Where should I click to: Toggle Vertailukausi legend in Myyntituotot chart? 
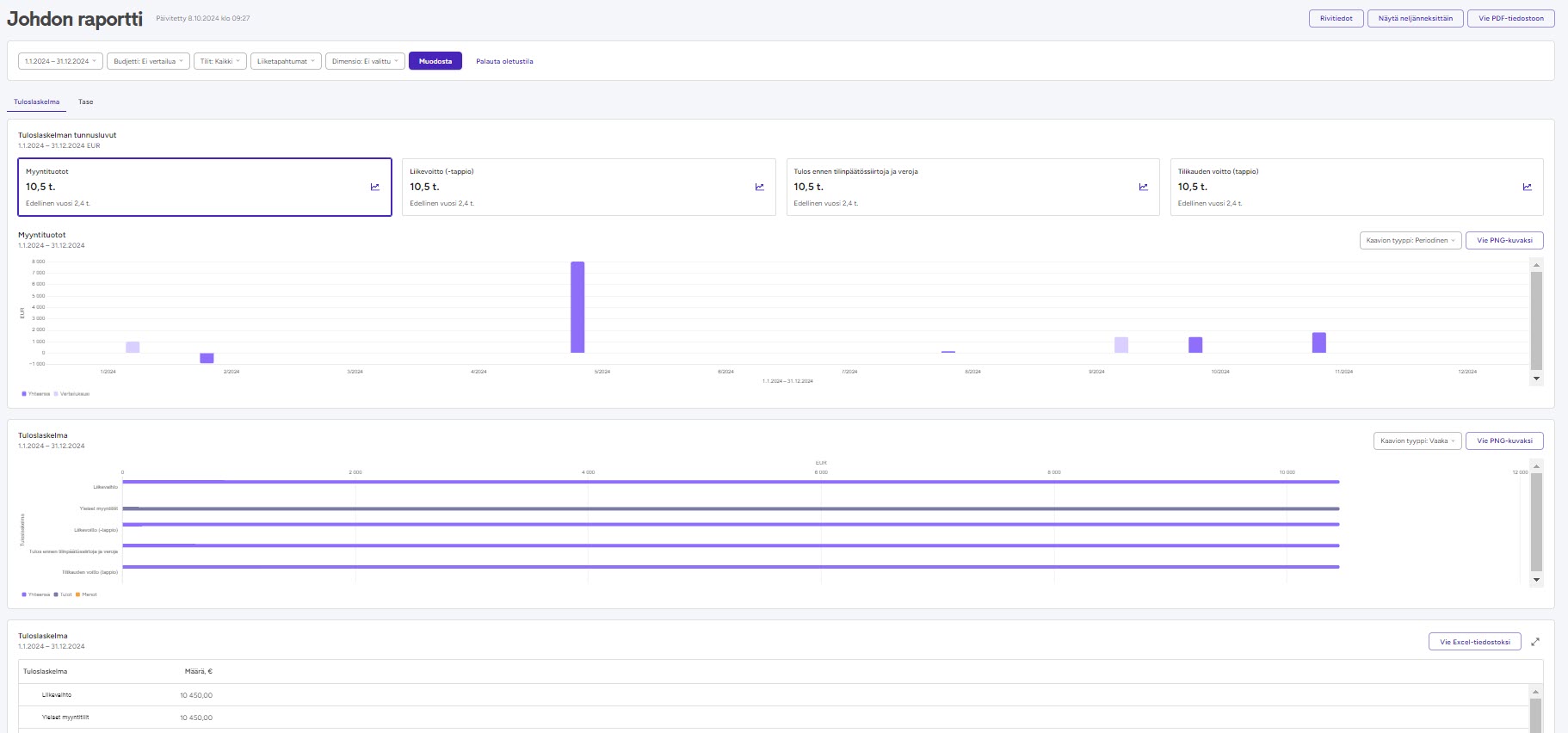[72, 394]
